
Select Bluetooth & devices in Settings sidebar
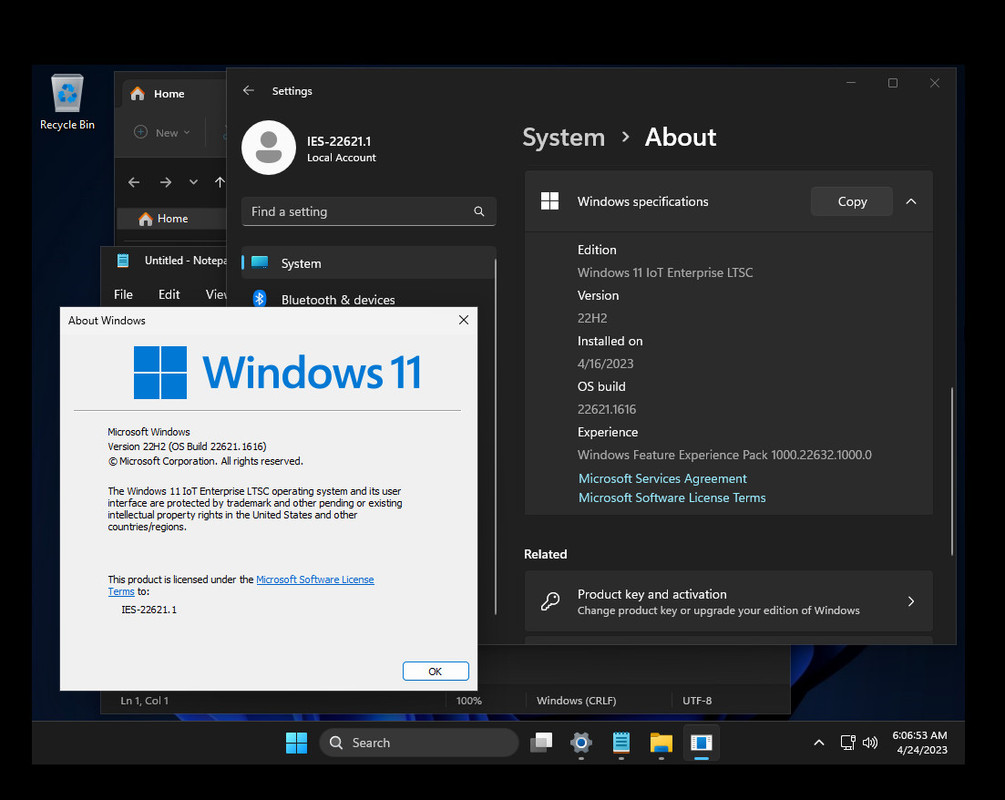pyautogui.click(x=368, y=299)
